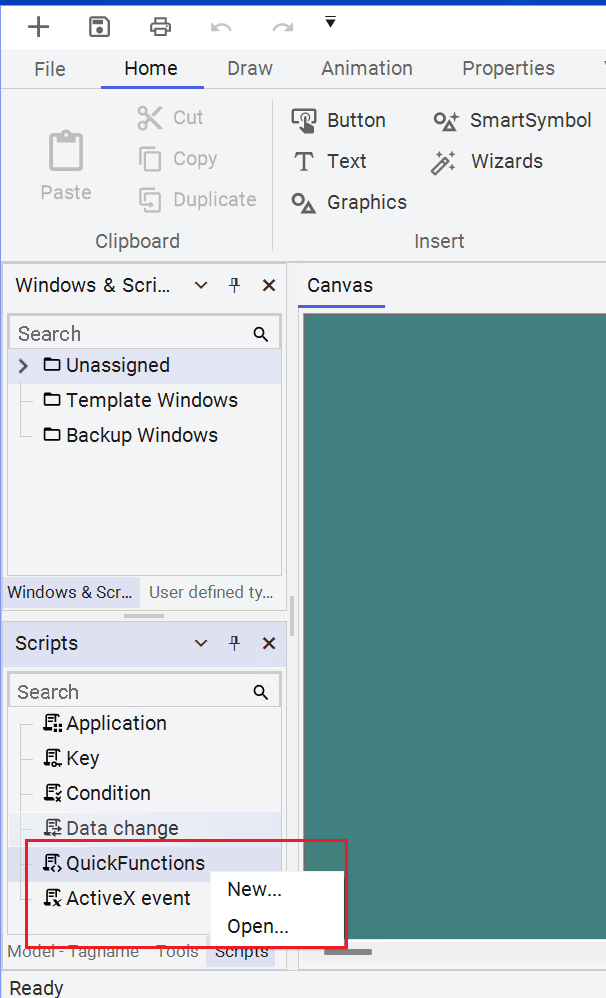This screenshot has height=998, width=606.
Task: Click the canvas horizontal scrollbar thumb
Action: (x=348, y=952)
